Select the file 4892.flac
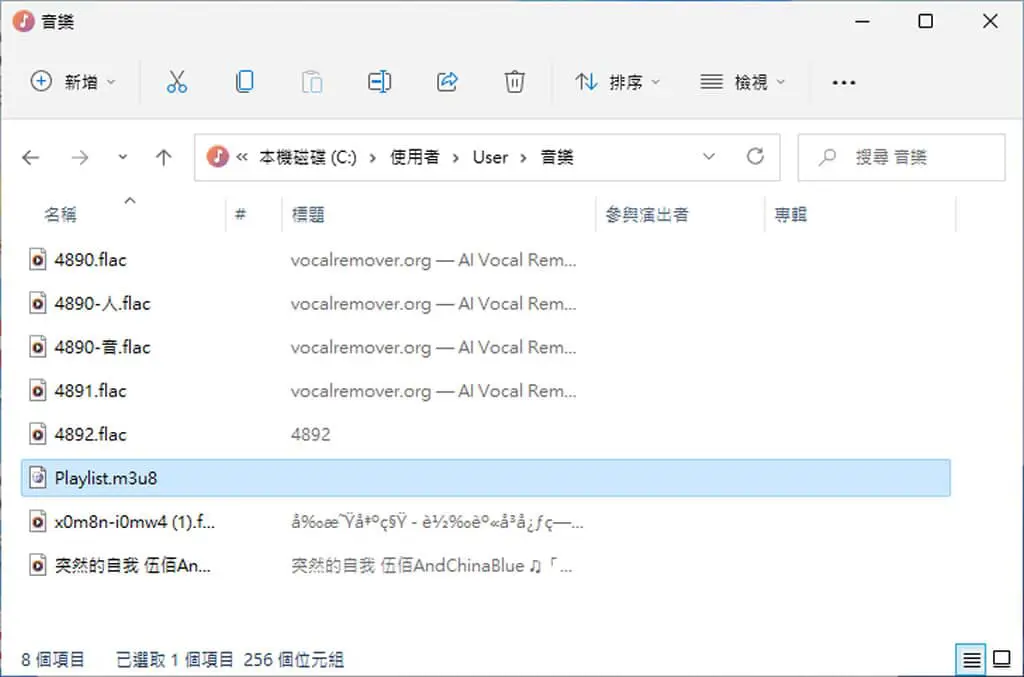 90,434
